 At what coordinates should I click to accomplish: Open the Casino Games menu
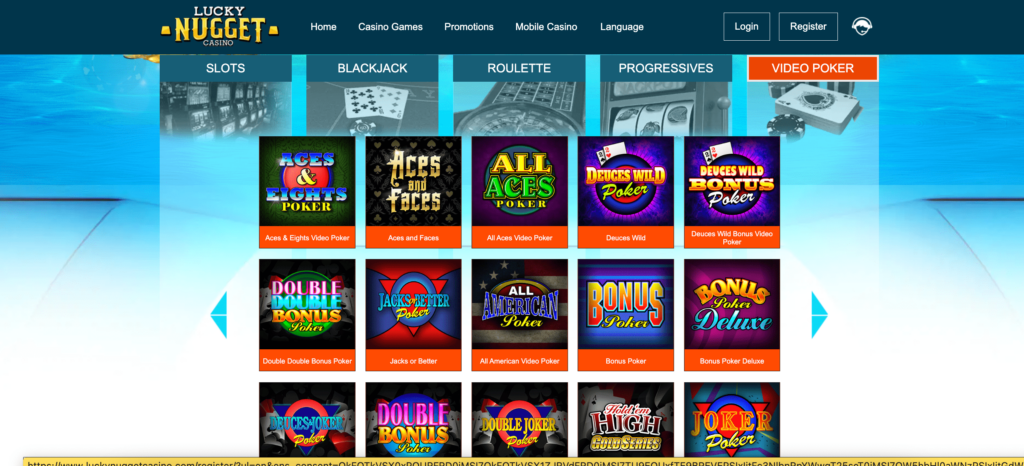[391, 27]
